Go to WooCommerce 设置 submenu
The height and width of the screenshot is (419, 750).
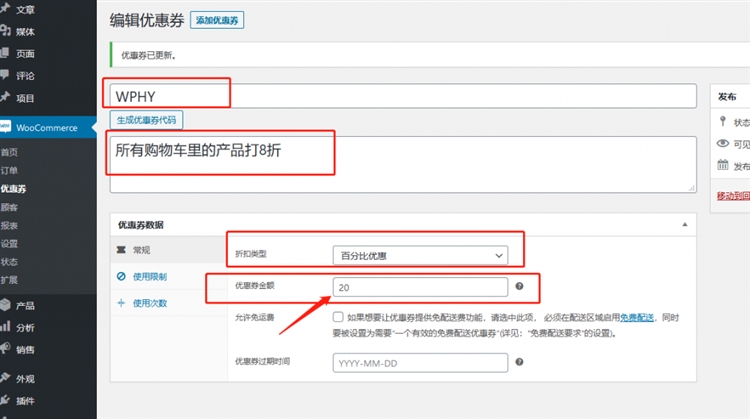9,243
